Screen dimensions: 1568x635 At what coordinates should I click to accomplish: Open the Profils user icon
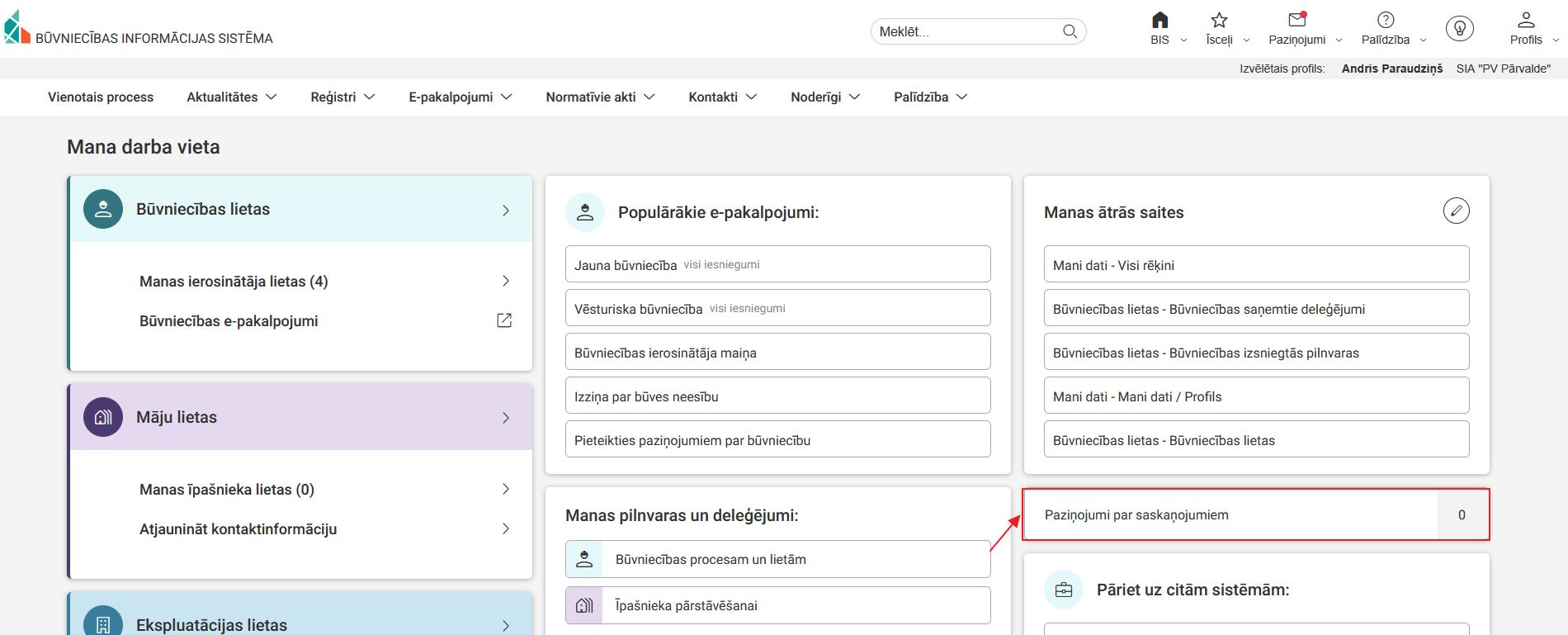[1526, 21]
